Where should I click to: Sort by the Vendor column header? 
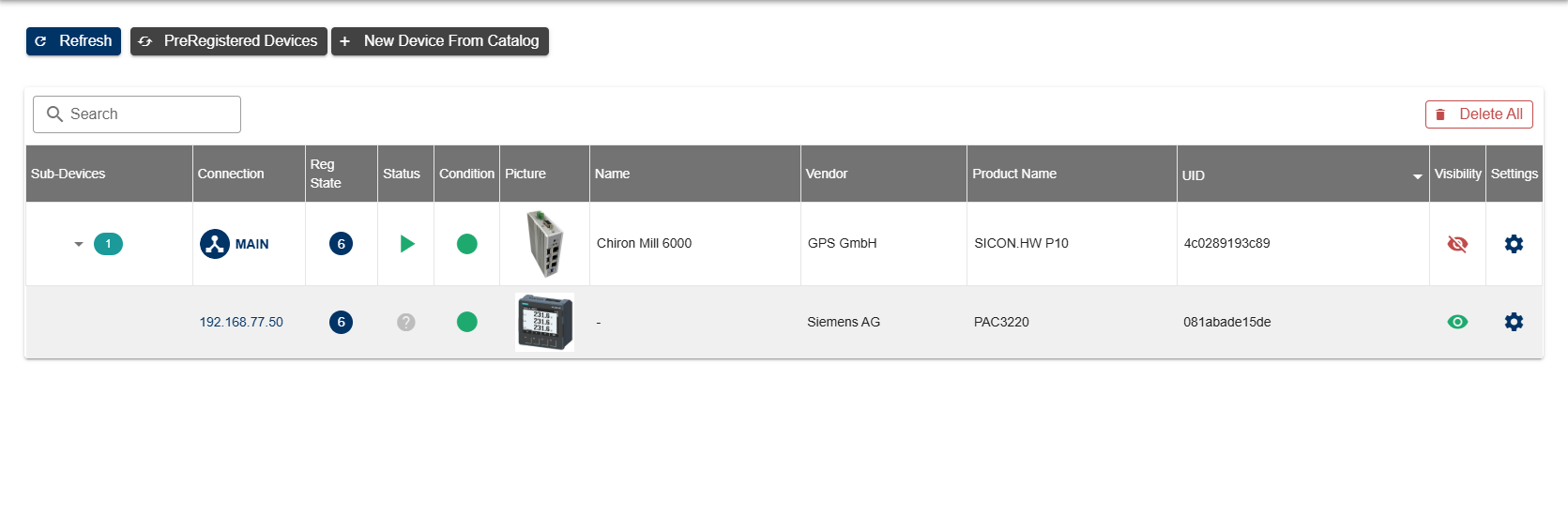826,174
